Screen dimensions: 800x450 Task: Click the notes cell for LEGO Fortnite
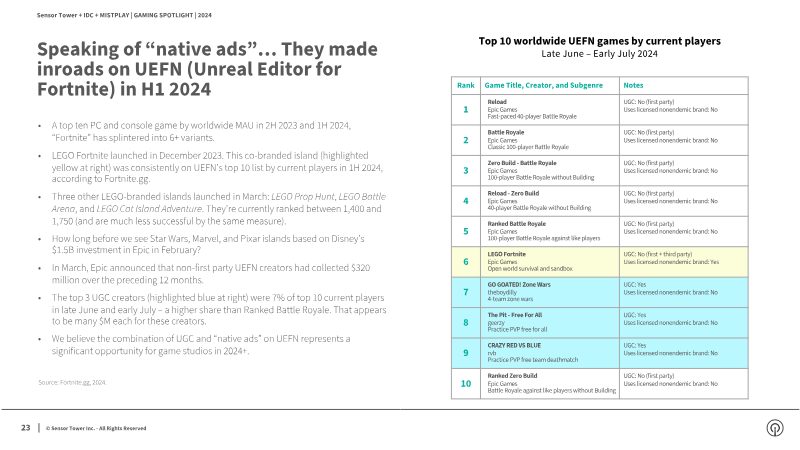pos(684,262)
